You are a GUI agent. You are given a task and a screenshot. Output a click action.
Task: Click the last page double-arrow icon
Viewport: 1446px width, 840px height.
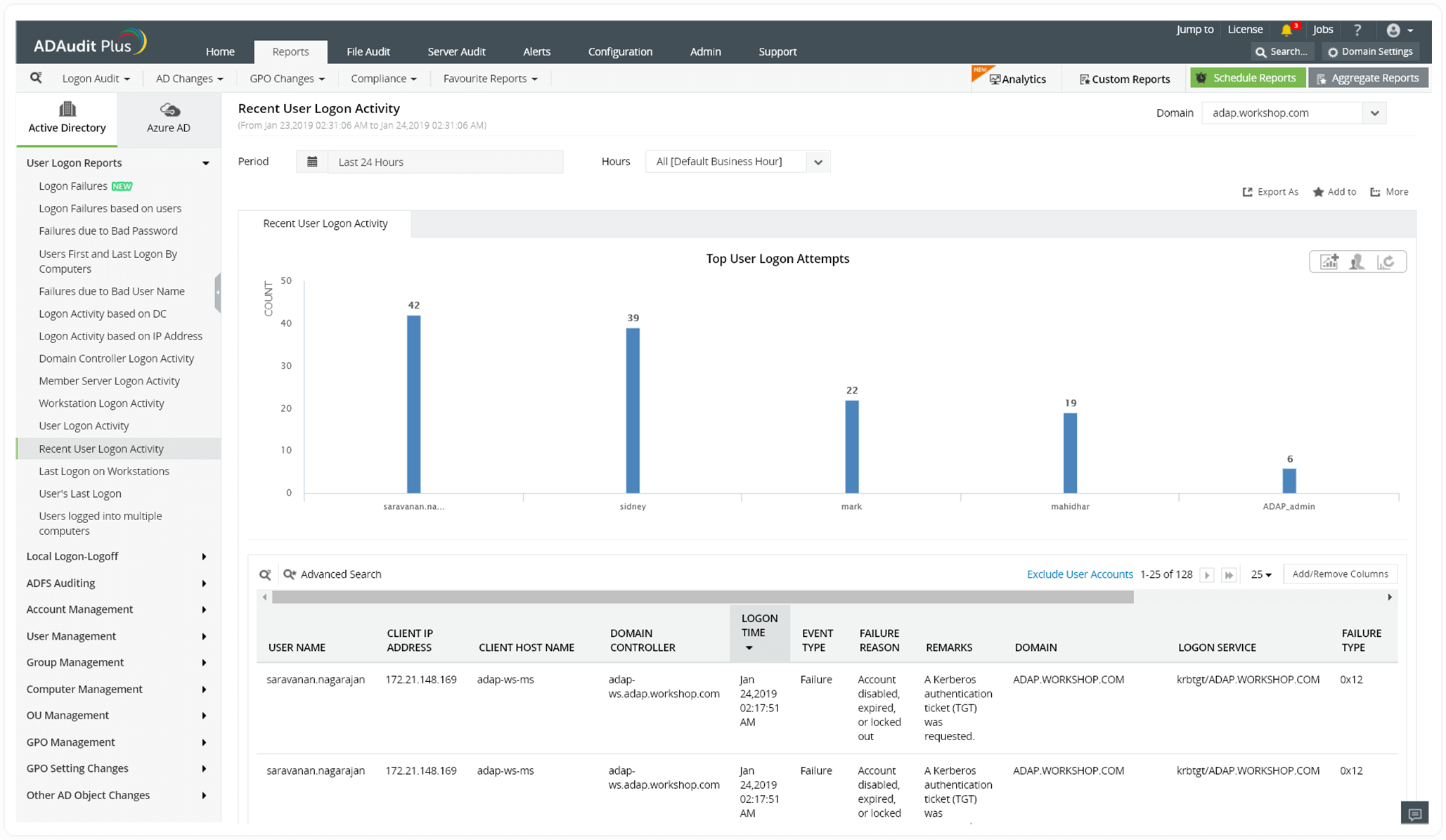click(1229, 574)
